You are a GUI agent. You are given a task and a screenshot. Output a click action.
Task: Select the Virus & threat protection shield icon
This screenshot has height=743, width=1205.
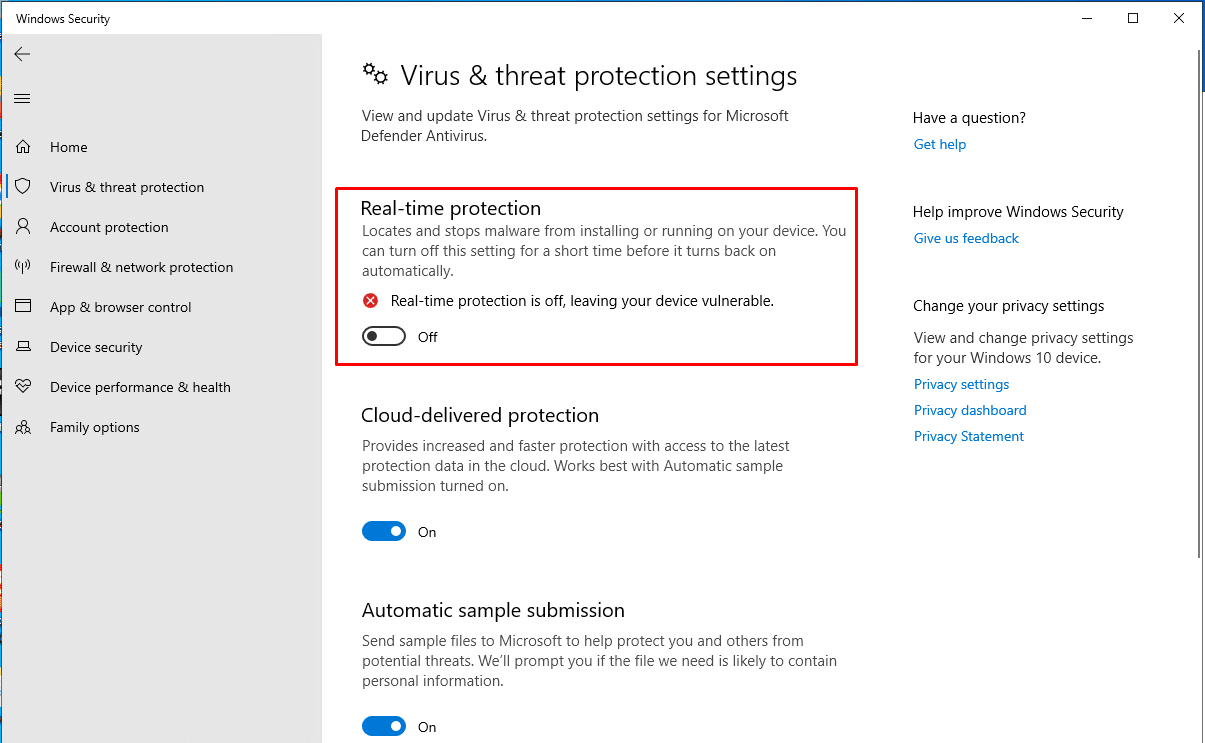coord(23,187)
